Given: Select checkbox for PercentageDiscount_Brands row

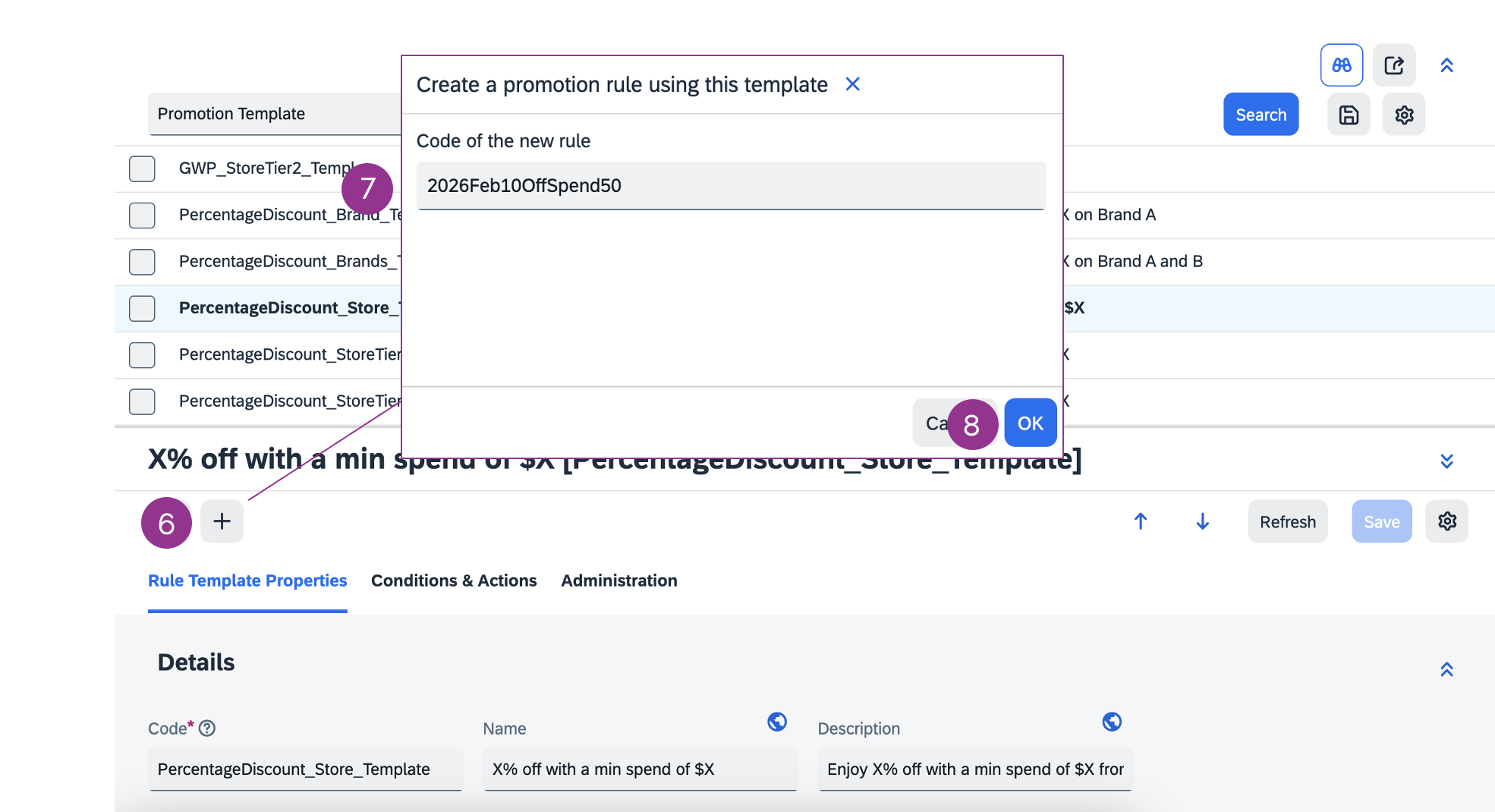Looking at the screenshot, I should pos(142,262).
